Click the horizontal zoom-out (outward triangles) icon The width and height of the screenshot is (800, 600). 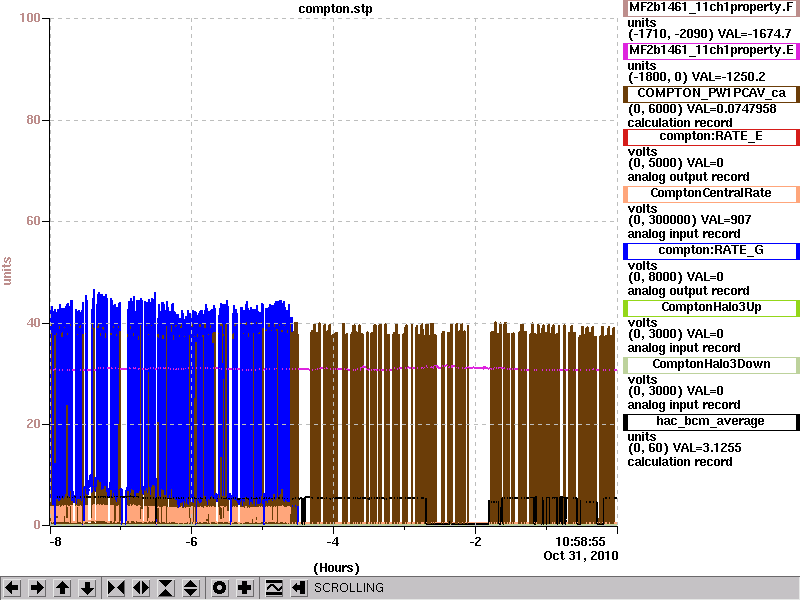coord(141,588)
